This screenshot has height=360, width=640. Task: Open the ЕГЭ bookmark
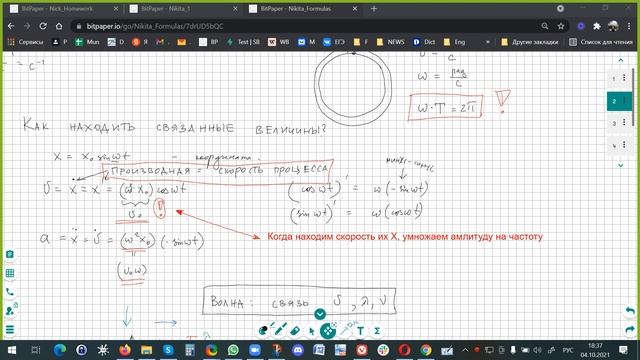tap(334, 42)
